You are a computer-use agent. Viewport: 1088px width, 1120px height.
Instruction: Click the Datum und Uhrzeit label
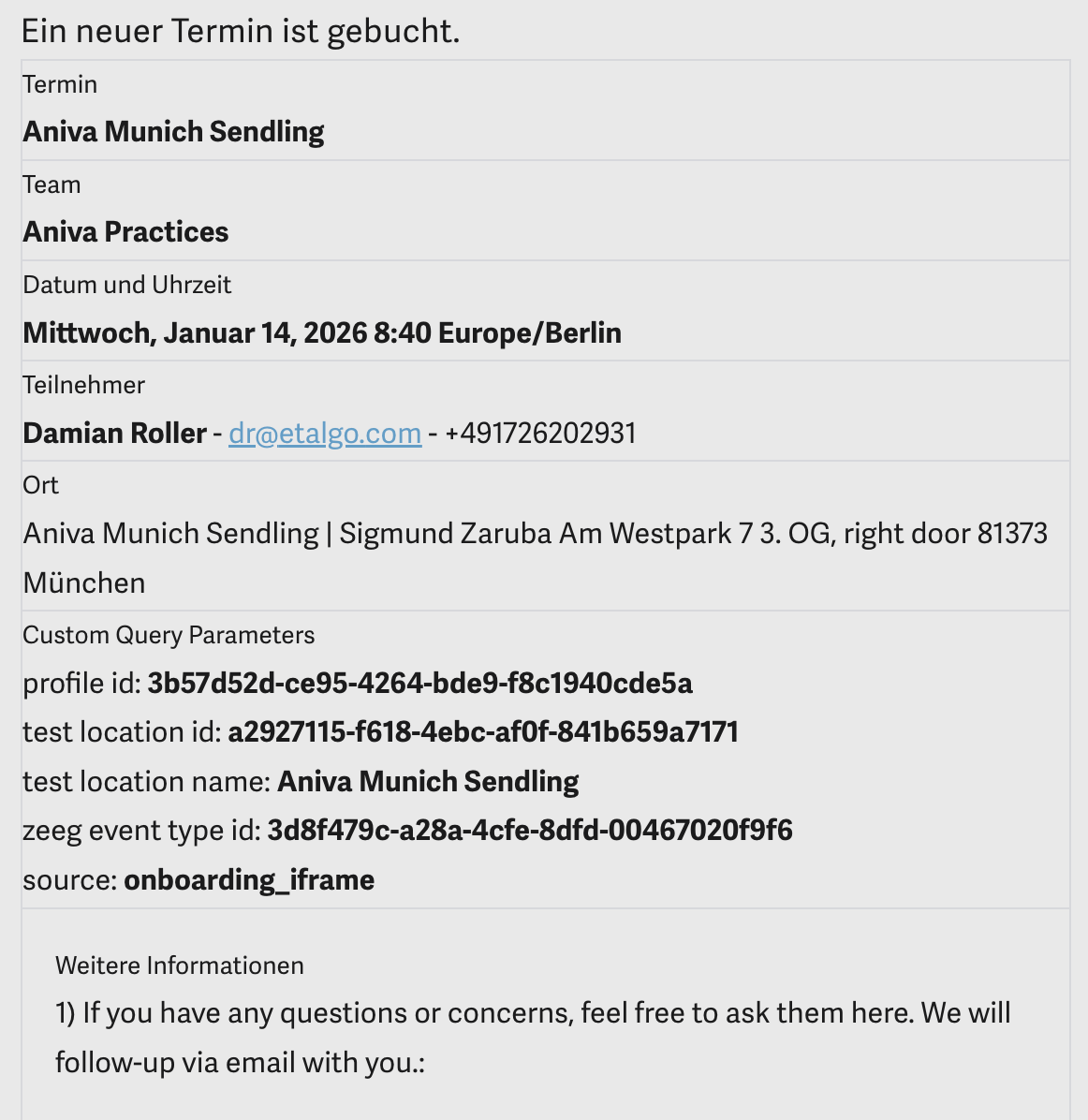point(127,285)
